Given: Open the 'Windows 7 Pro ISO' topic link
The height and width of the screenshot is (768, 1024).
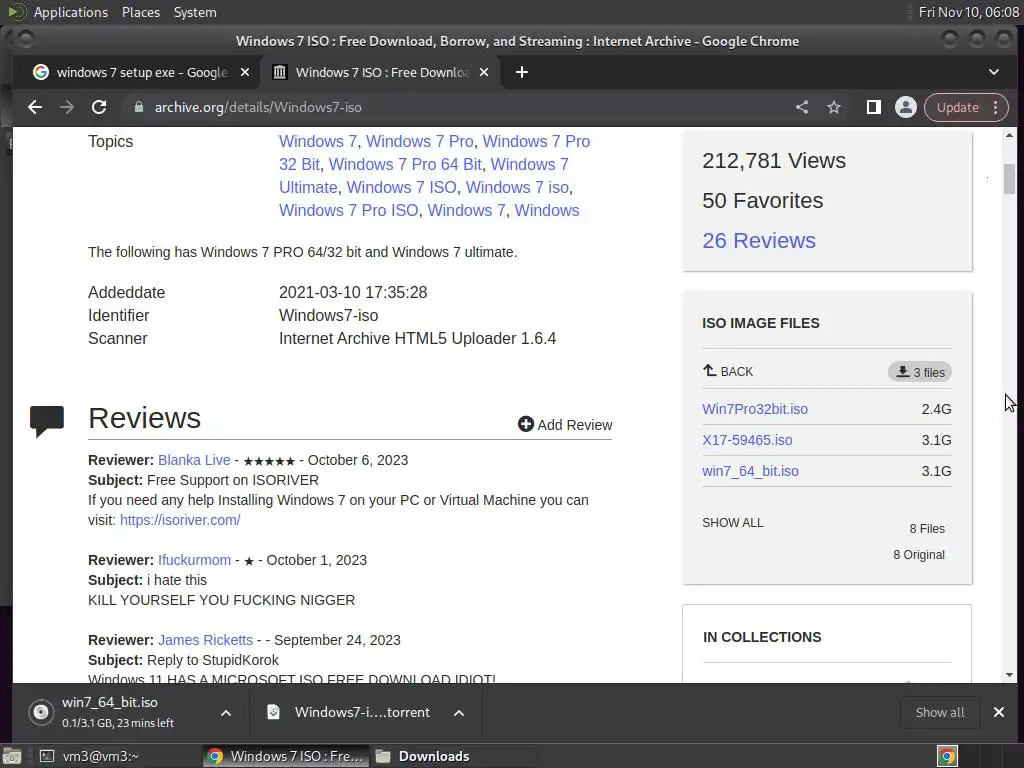Looking at the screenshot, I should click(349, 210).
